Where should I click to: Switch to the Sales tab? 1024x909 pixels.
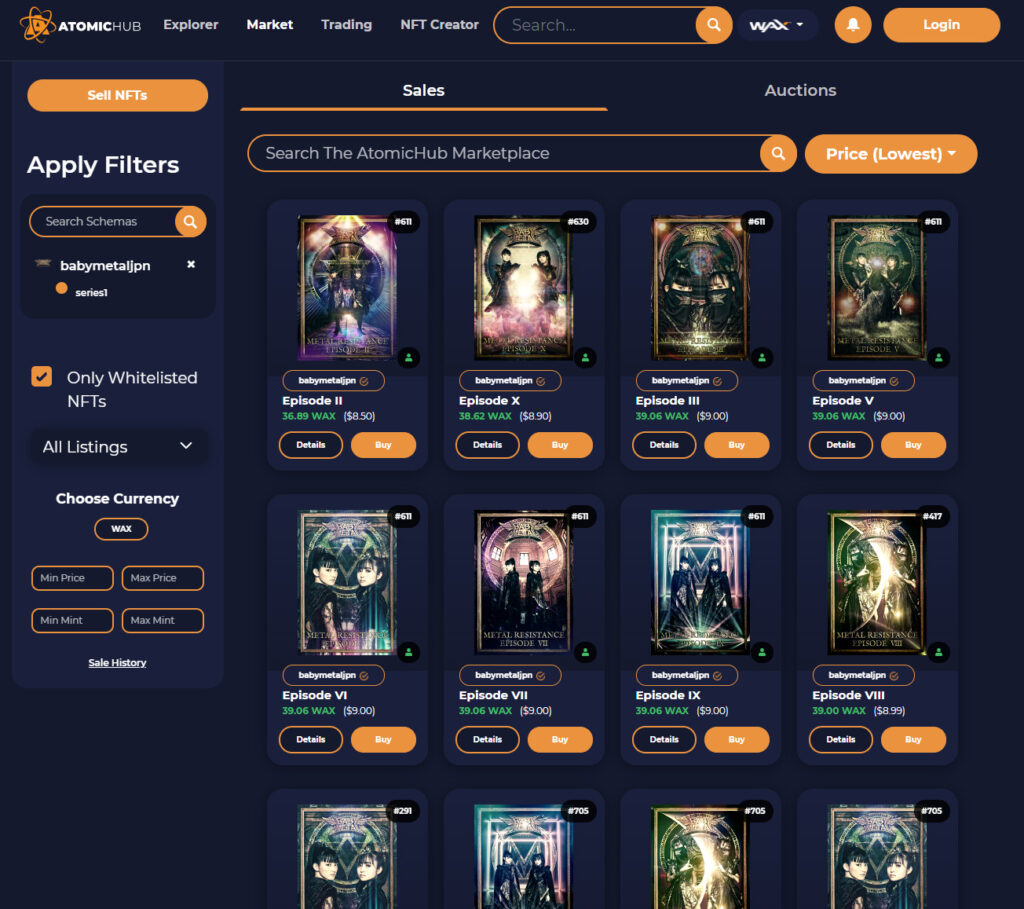pos(424,91)
